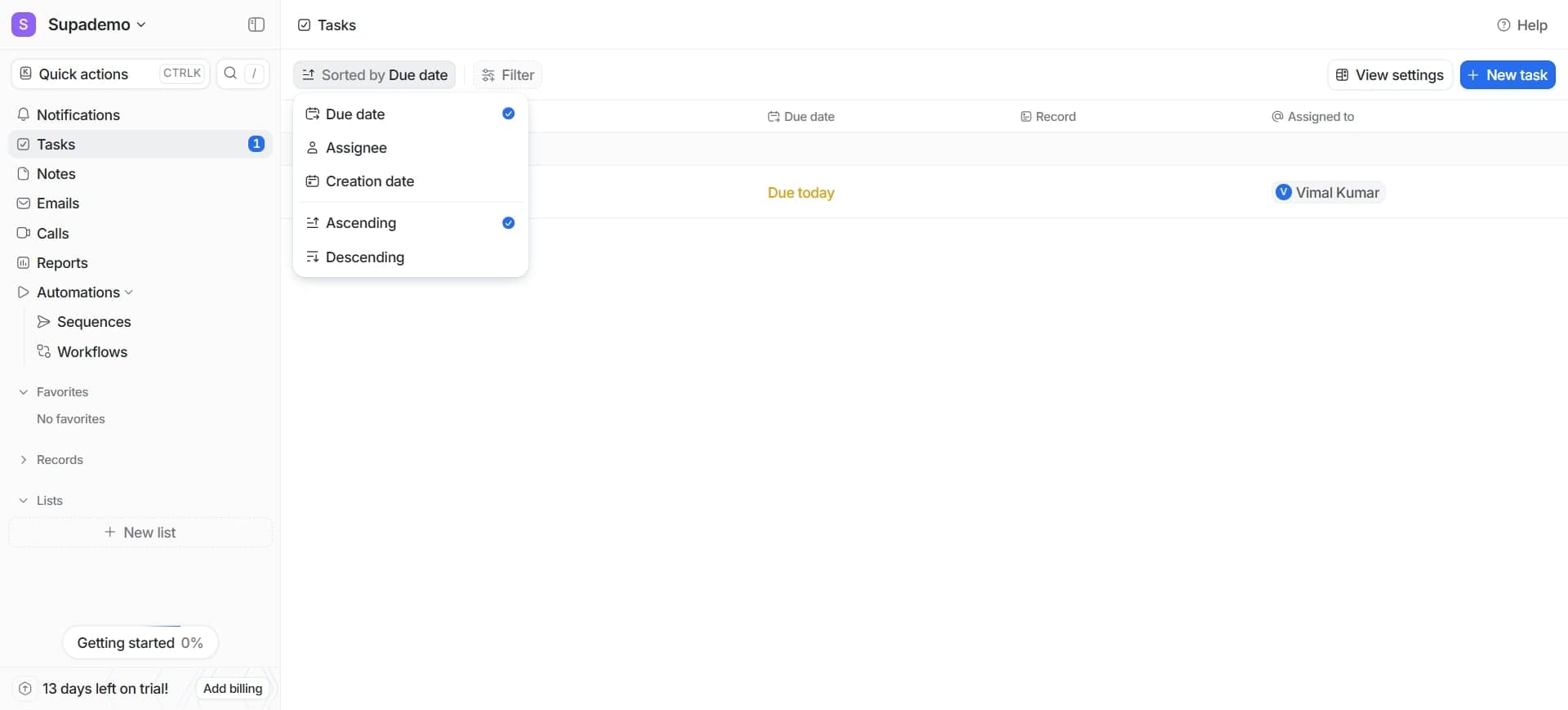This screenshot has width=1568, height=710.
Task: Open the Reports page
Action: (140, 262)
